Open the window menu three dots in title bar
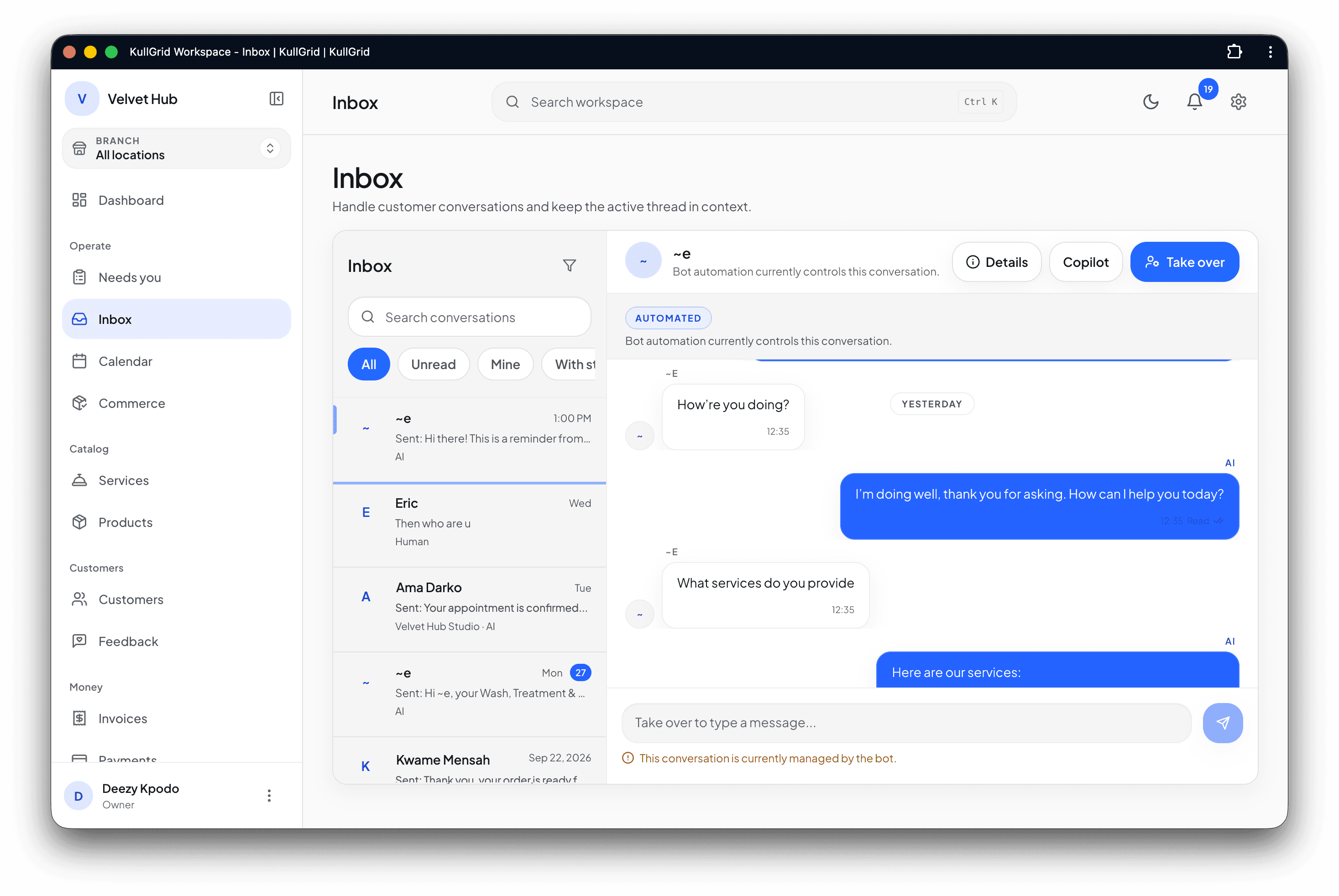This screenshot has height=896, width=1339. (x=1270, y=52)
